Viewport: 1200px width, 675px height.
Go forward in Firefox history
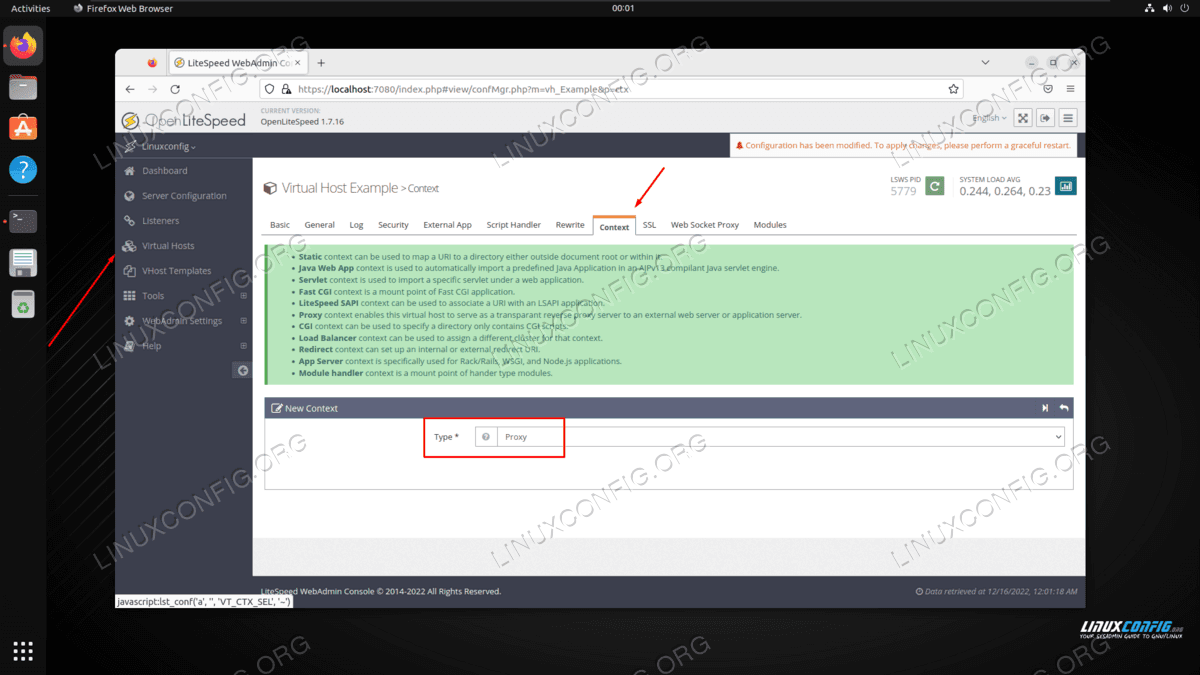coord(153,89)
